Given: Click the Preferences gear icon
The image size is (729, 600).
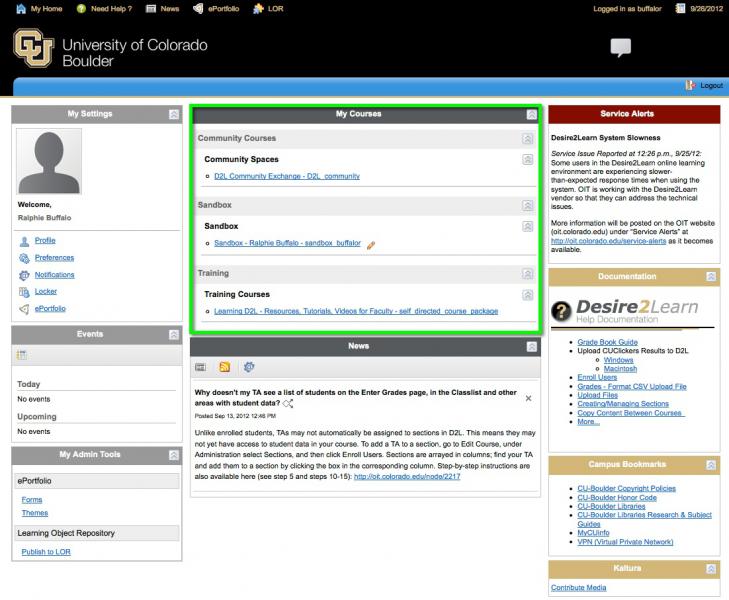Looking at the screenshot, I should (x=24, y=258).
